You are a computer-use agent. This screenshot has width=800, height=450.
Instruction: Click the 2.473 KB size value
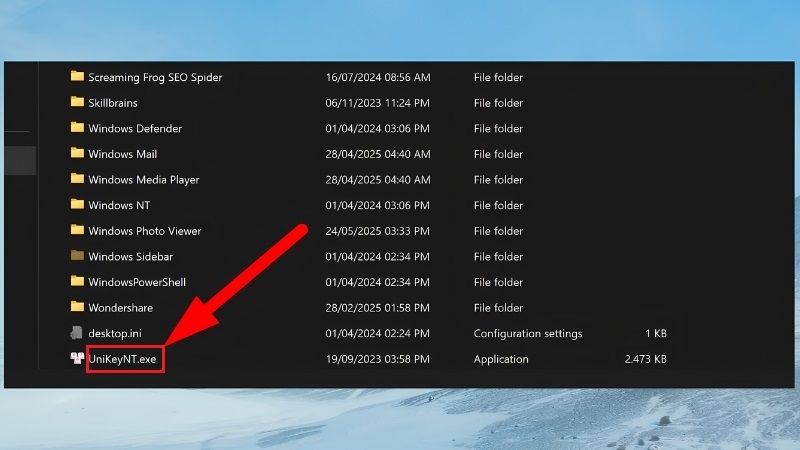[646, 359]
